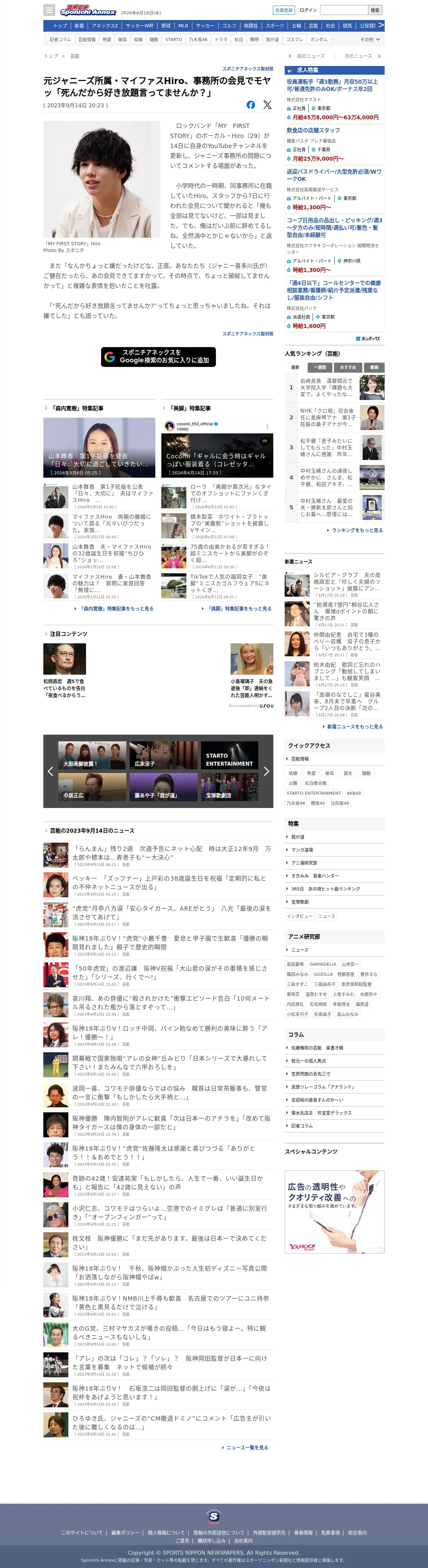Click 会員登録 button
This screenshot has height=1568, width=428.
(284, 10)
